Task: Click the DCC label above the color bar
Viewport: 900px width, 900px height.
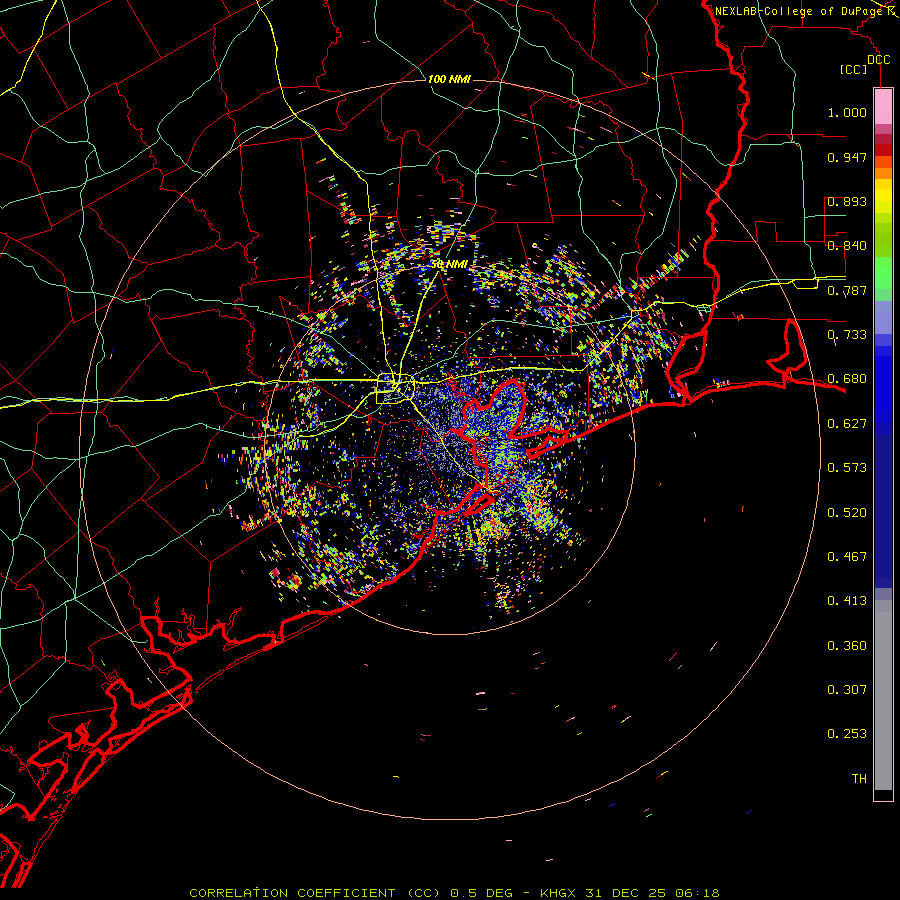Action: click(x=878, y=60)
